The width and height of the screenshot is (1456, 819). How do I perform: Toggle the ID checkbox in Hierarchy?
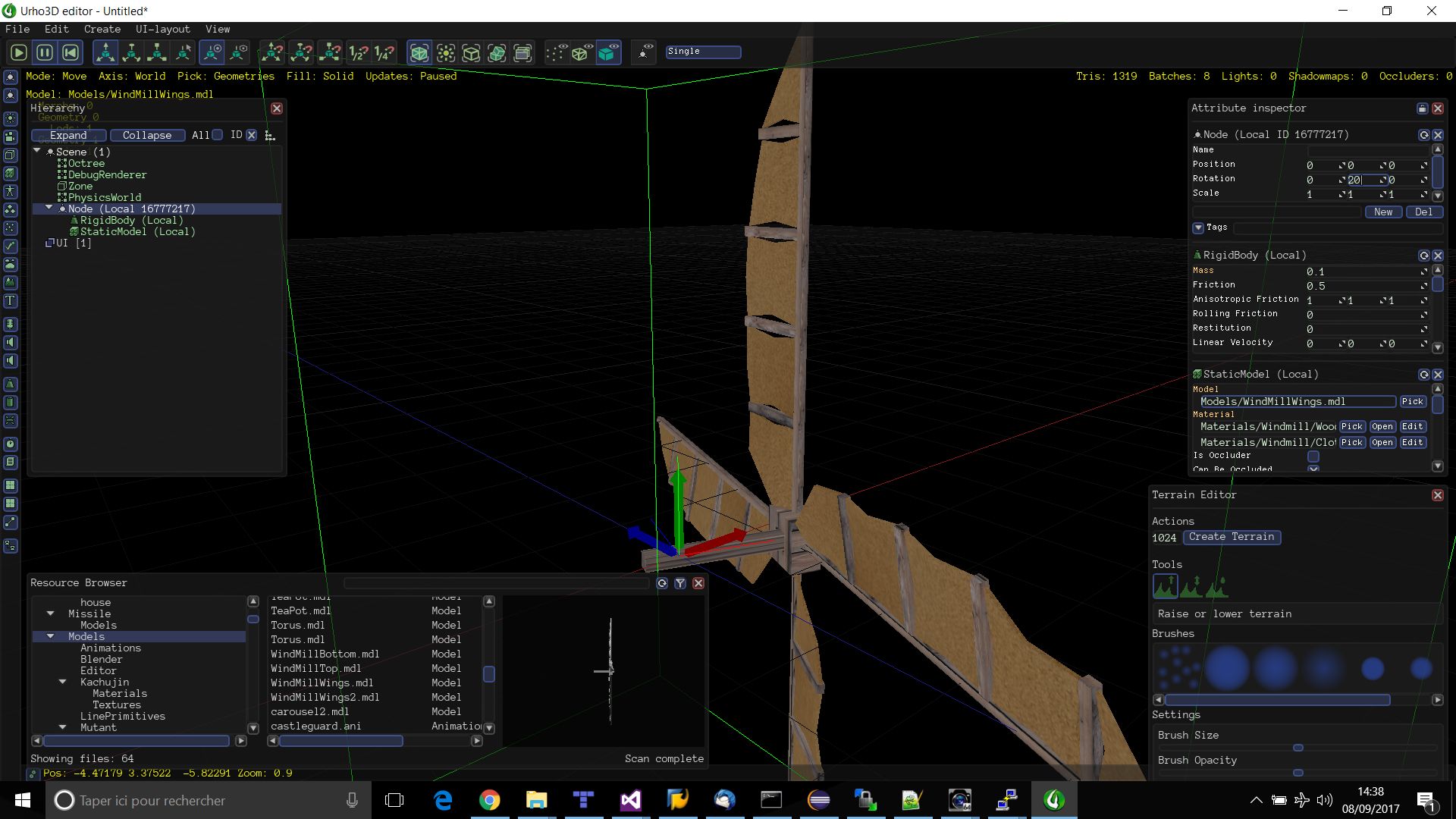point(251,135)
